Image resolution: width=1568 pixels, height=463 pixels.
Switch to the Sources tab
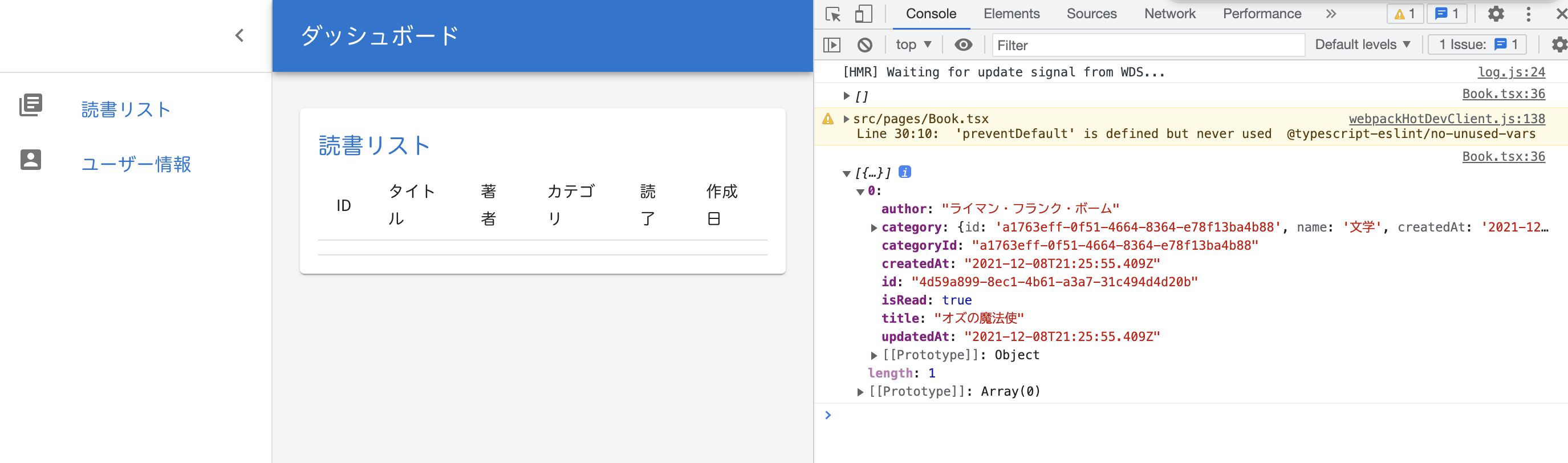coord(1091,13)
